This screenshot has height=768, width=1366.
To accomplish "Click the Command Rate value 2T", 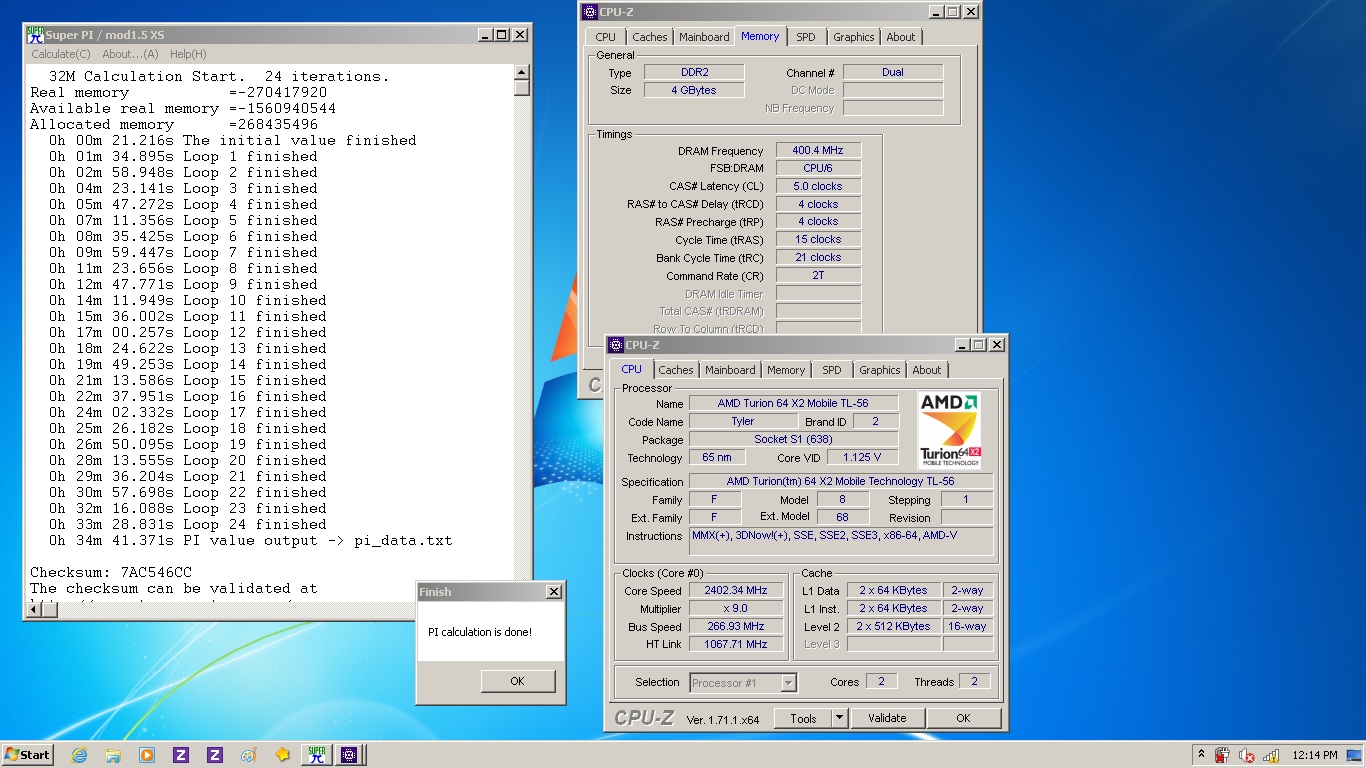I will pyautogui.click(x=819, y=275).
